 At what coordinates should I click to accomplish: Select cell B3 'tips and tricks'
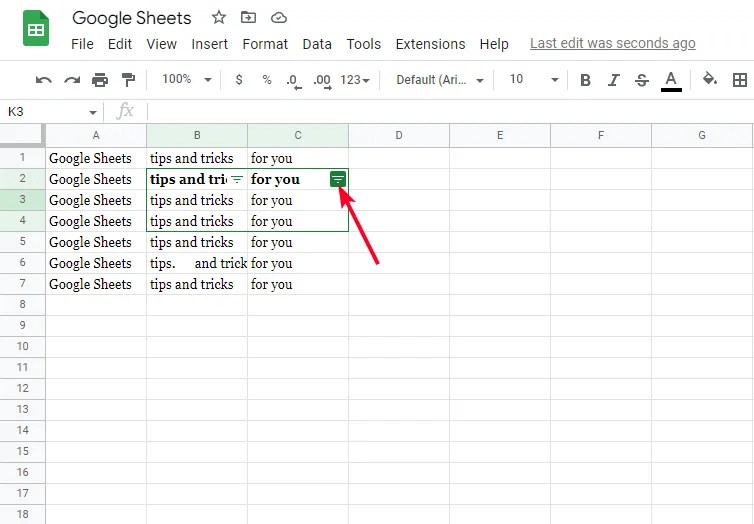click(x=197, y=200)
